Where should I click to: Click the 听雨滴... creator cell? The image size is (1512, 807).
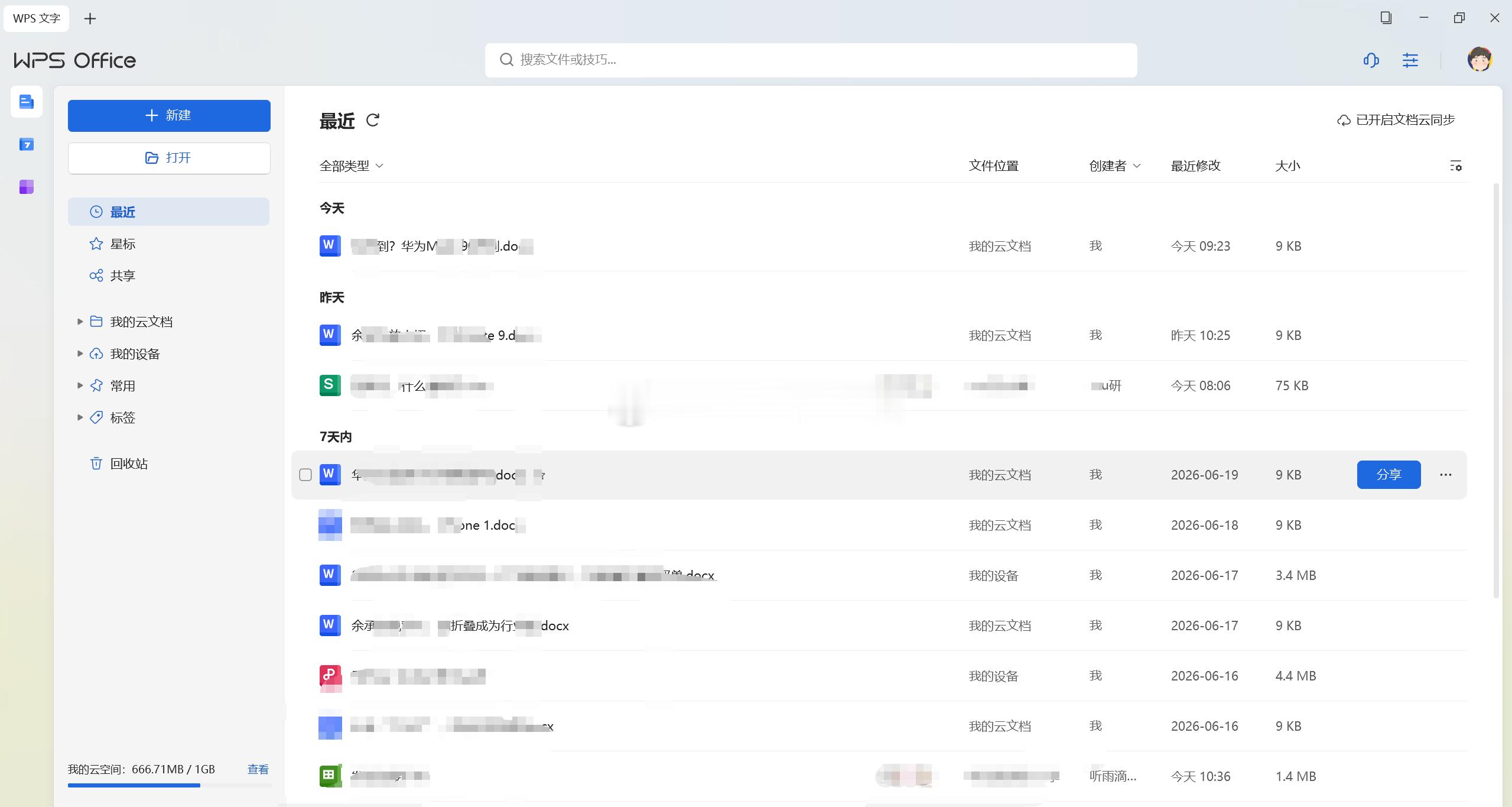[x=1113, y=776]
